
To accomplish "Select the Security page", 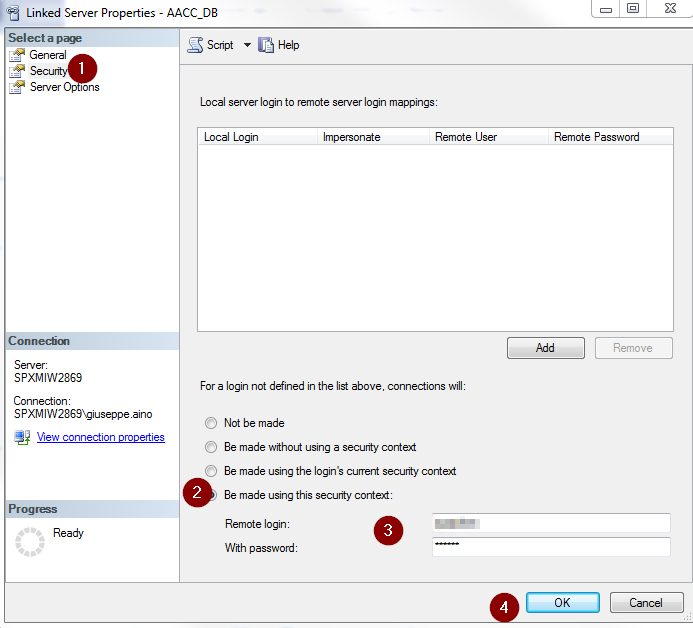I will point(48,71).
